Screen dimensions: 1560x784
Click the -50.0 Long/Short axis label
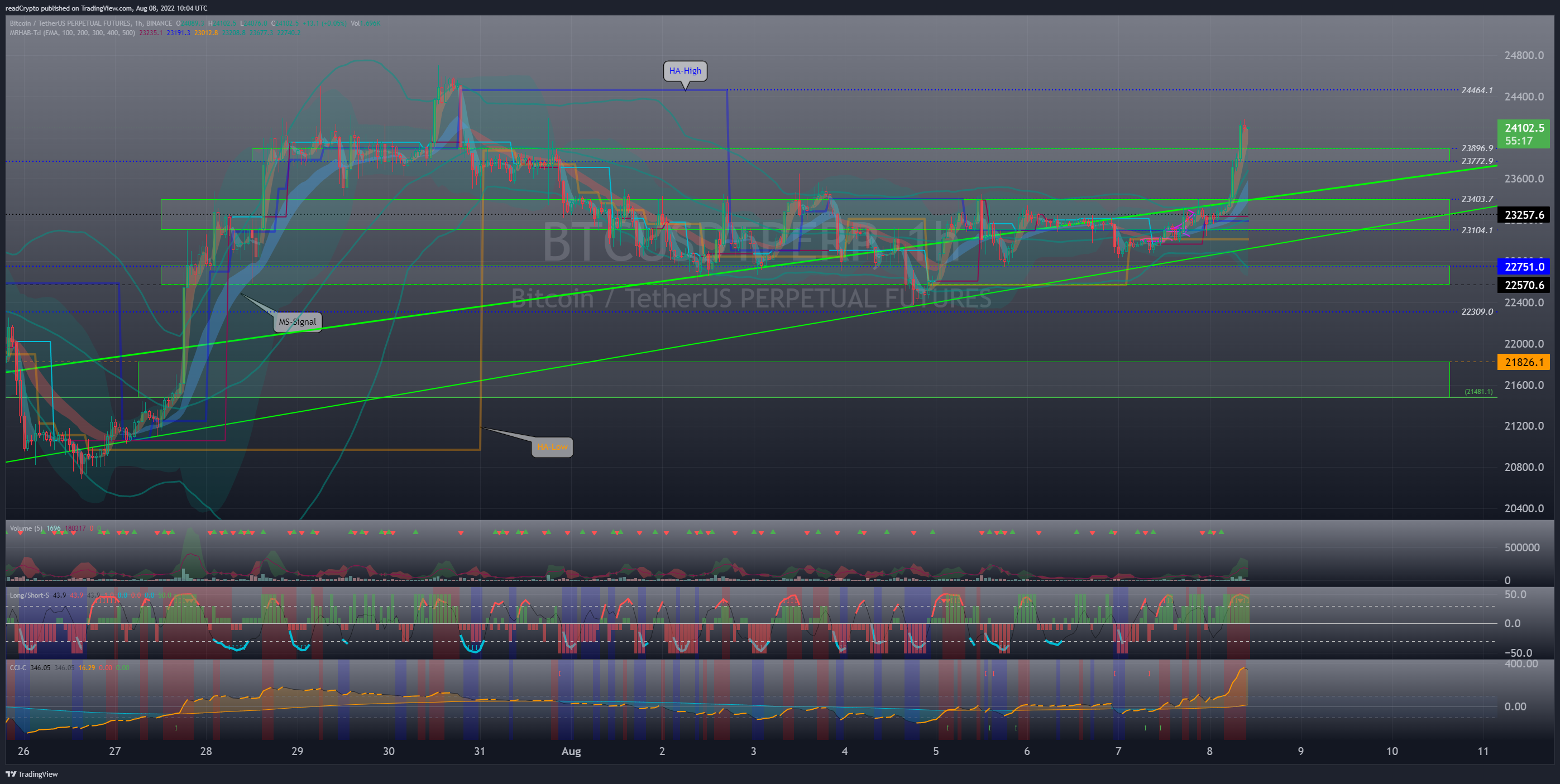click(1518, 653)
